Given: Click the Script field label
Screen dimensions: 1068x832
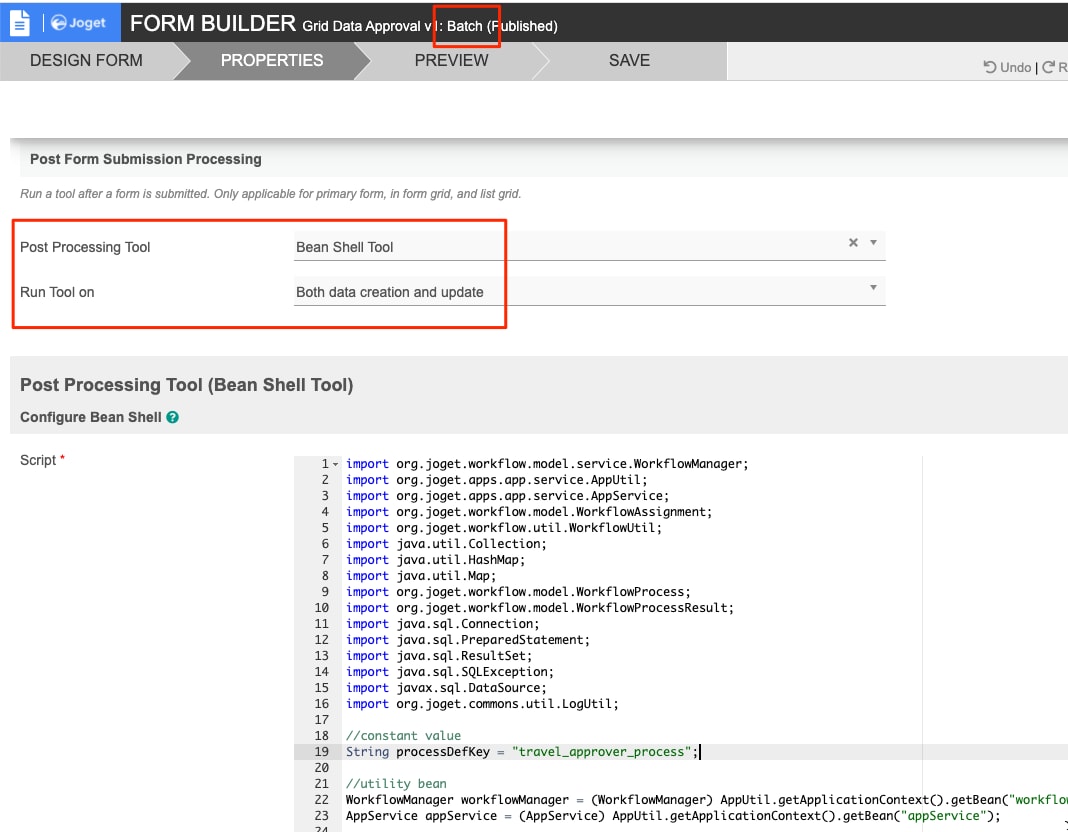Looking at the screenshot, I should (x=38, y=460).
